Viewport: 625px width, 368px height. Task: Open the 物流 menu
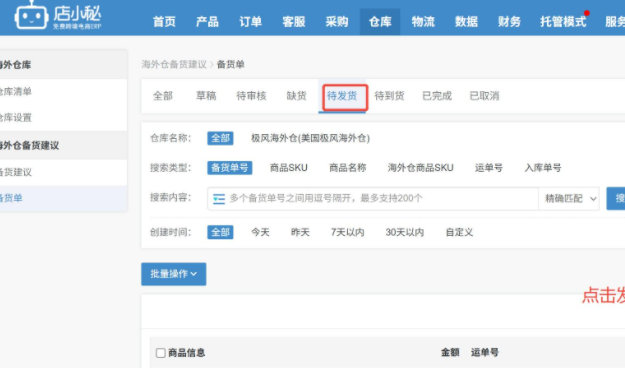423,22
